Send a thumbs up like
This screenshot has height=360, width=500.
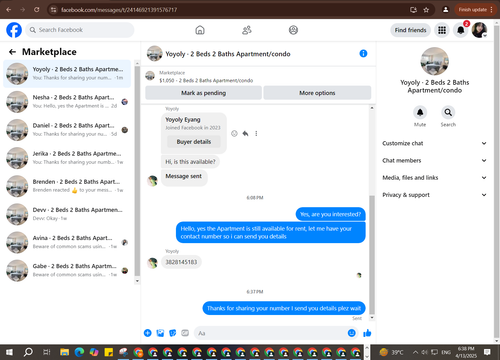(367, 333)
